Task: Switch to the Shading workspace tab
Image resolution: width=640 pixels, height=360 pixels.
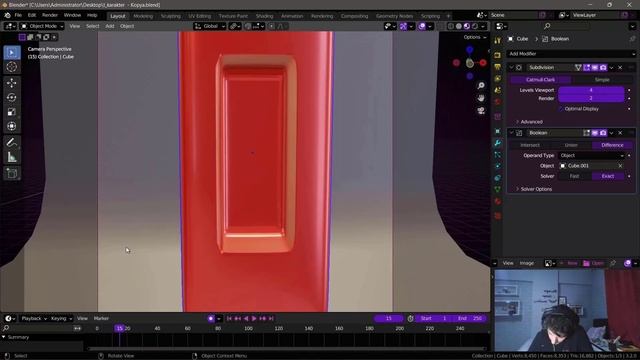Action: pos(264,16)
